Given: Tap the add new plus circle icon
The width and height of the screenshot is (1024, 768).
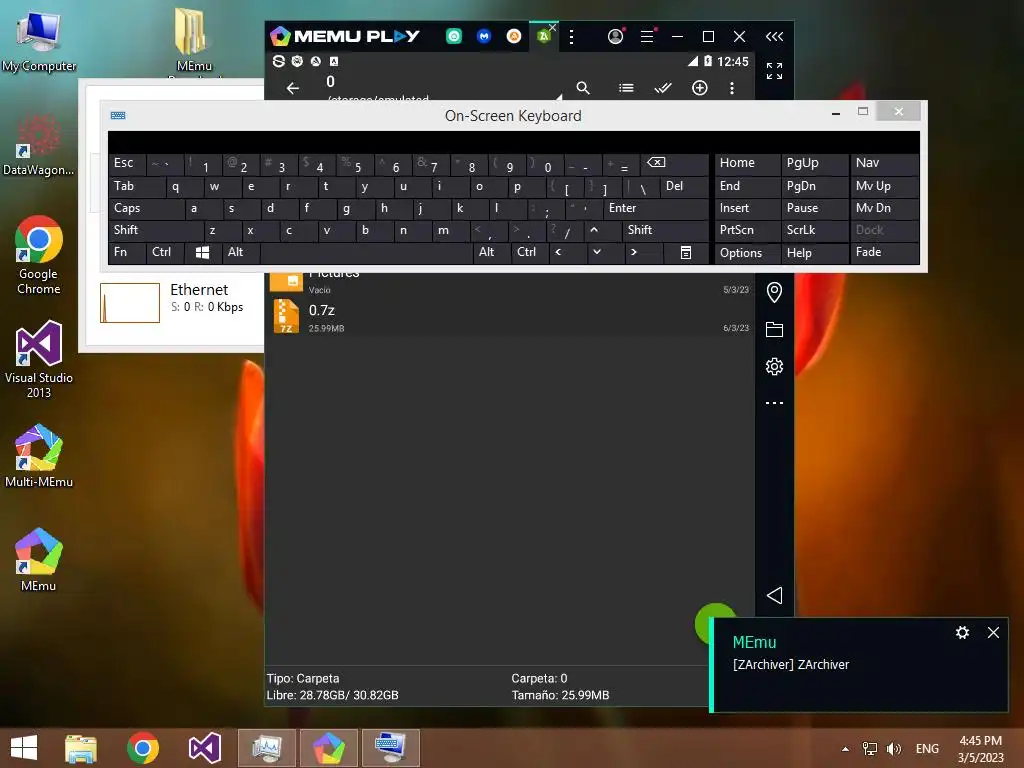Looking at the screenshot, I should [x=699, y=88].
